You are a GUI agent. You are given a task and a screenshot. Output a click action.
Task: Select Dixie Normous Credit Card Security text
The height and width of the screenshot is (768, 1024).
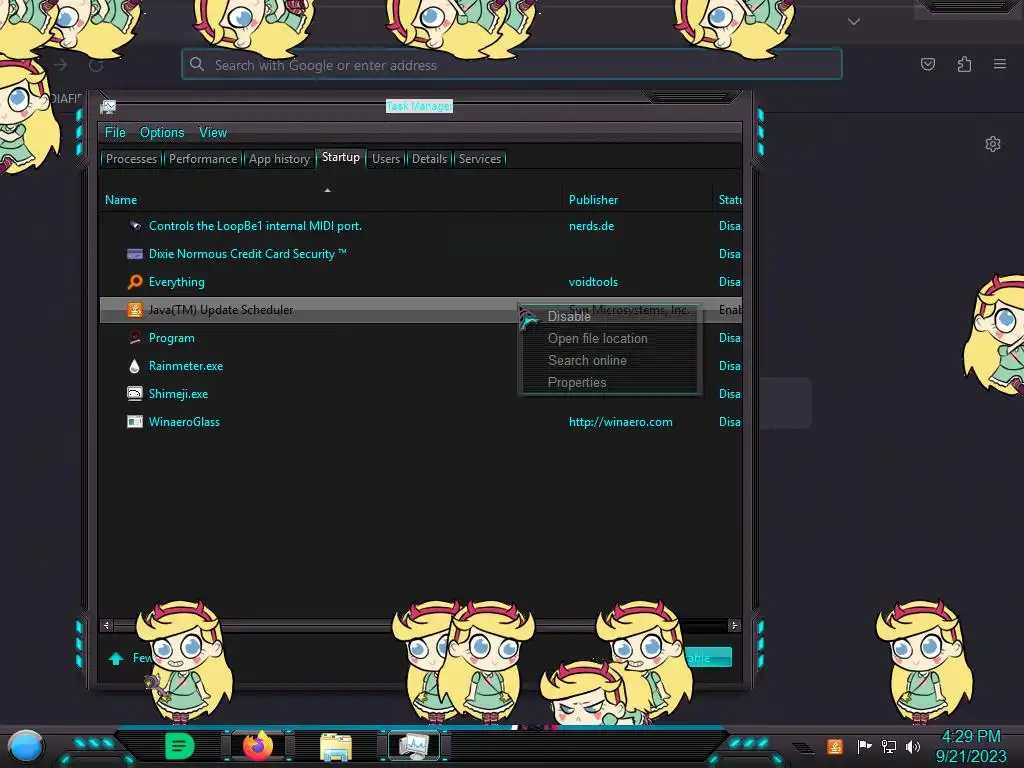click(x=248, y=254)
